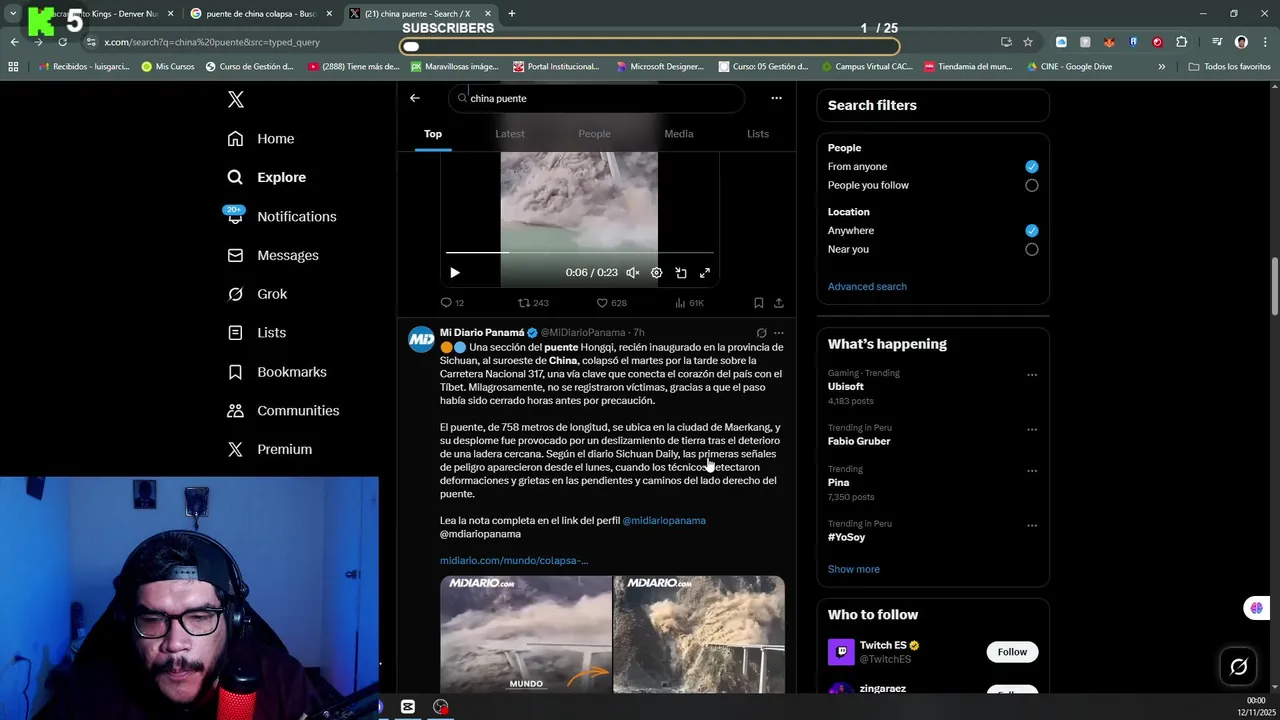This screenshot has height=720, width=1280.
Task: Repost the tweet with 243 reposts
Action: 533,303
